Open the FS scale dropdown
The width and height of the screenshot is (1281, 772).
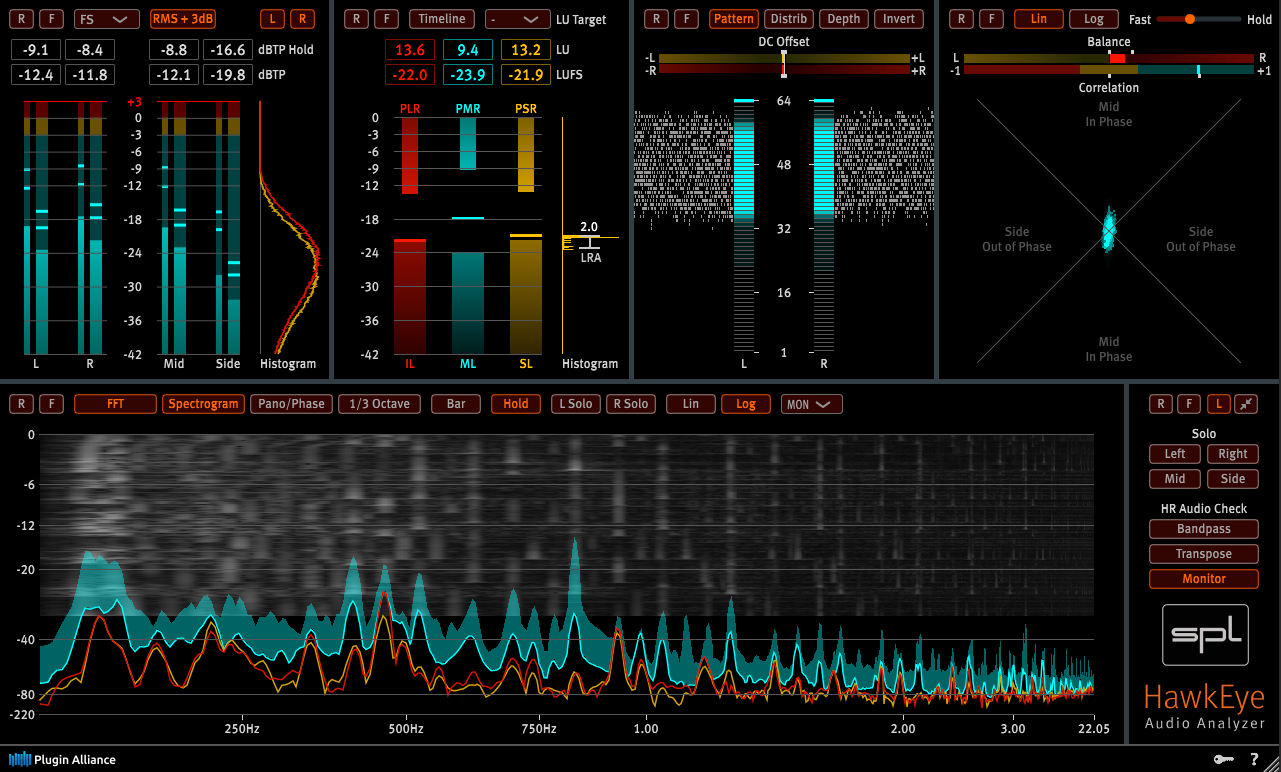pyautogui.click(x=107, y=19)
